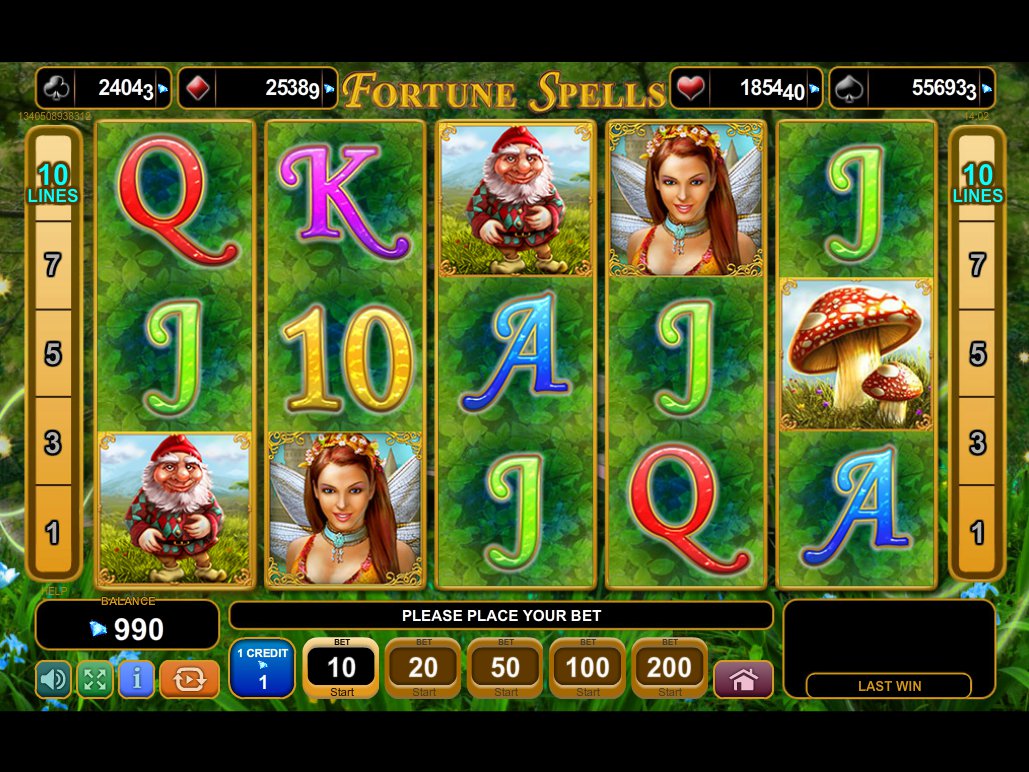Screen dimensions: 1029x772
Task: Click the clubs jackpot counter icon
Action: pyautogui.click(x=56, y=88)
